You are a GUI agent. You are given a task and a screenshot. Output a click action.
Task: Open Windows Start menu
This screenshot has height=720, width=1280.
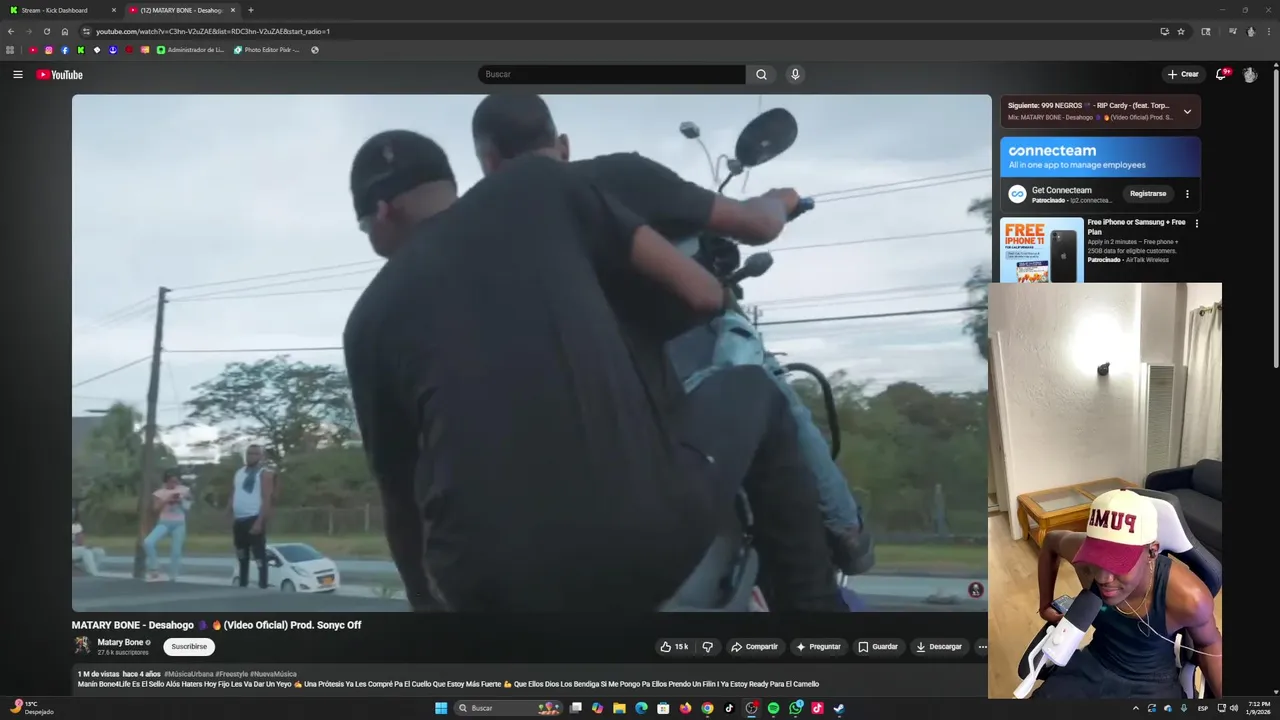coord(441,708)
